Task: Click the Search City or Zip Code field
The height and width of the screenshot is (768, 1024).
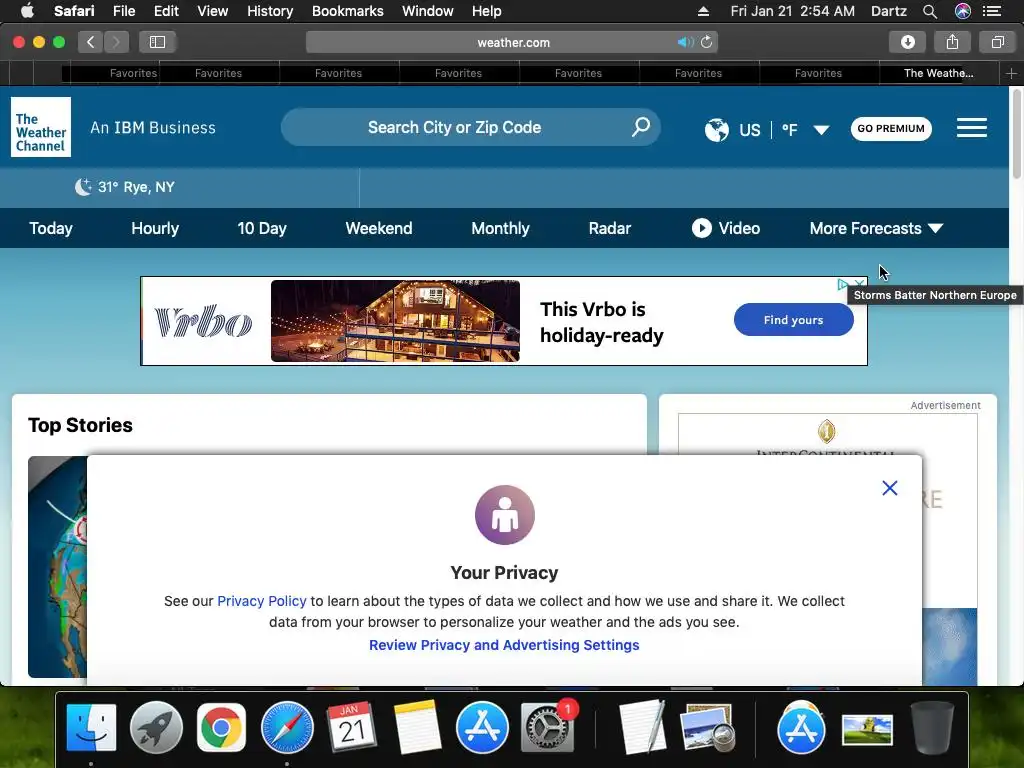Action: point(470,127)
